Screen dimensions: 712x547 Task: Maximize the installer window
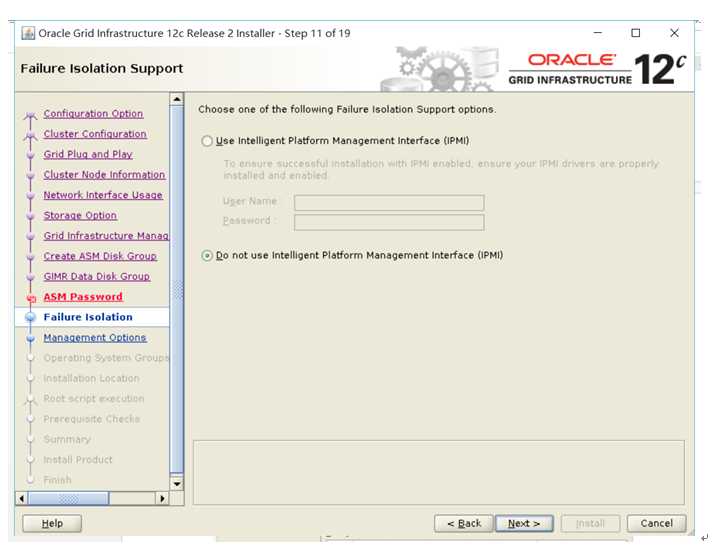(636, 33)
